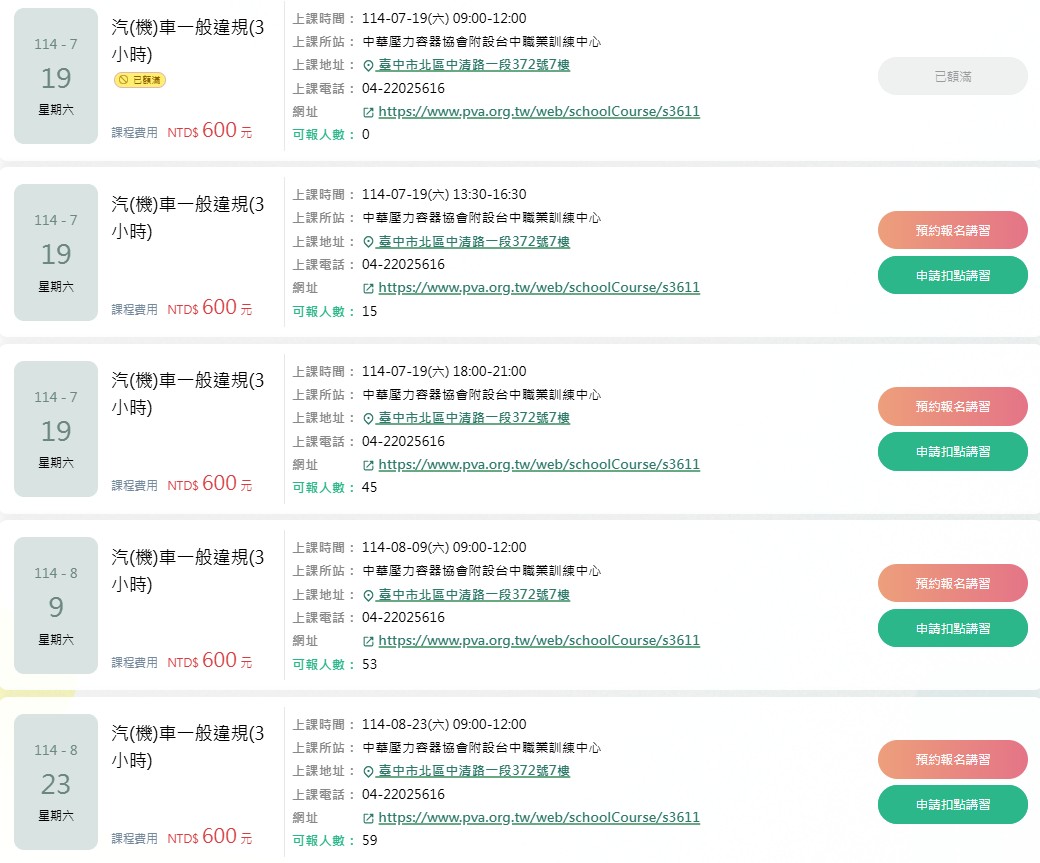Click NTD$ 600 fee in the 已額滿 card
The height and width of the screenshot is (863, 1040).
coord(210,131)
